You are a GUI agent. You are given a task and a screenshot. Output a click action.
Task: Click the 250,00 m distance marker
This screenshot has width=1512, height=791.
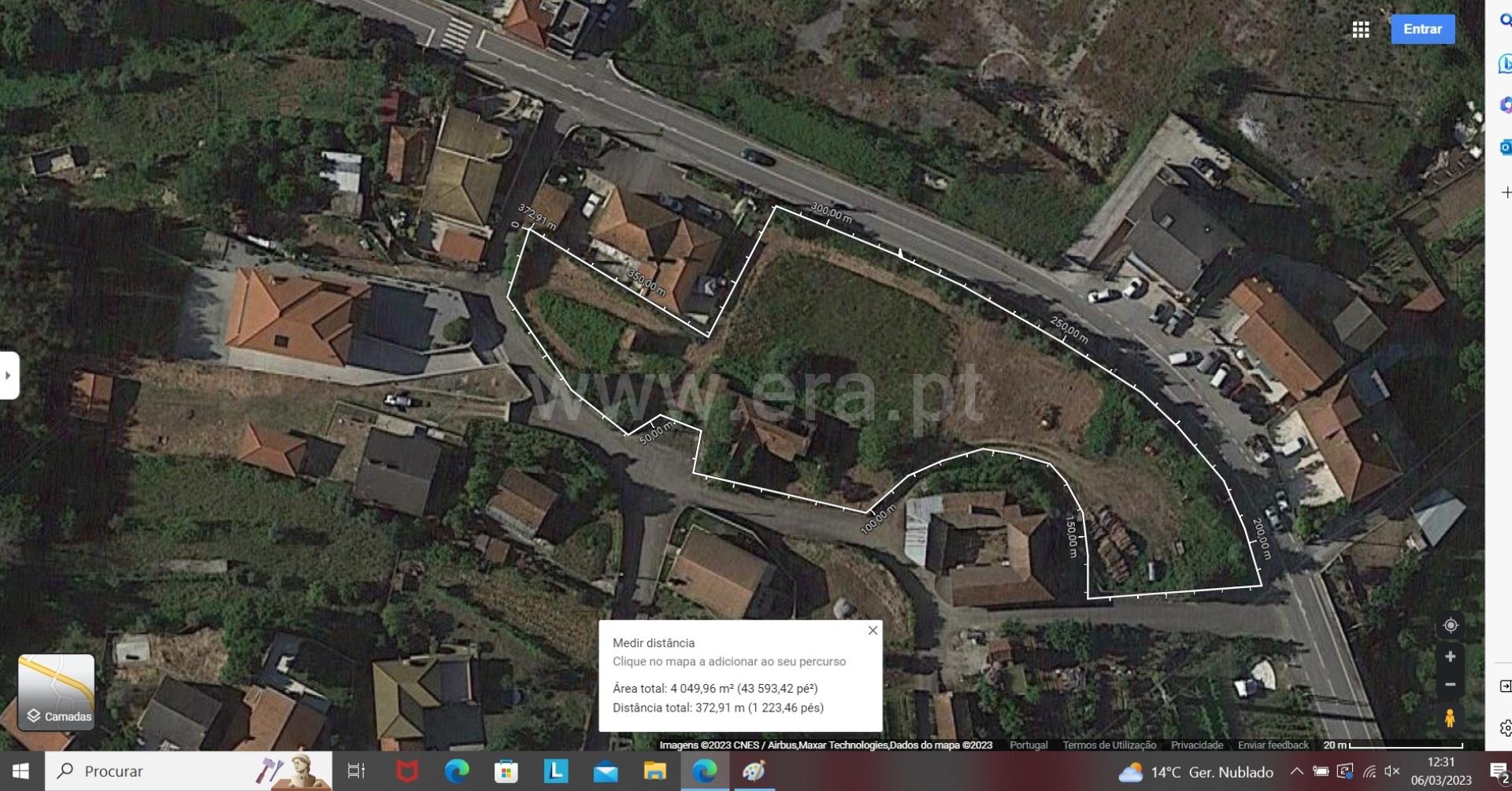click(x=1069, y=330)
